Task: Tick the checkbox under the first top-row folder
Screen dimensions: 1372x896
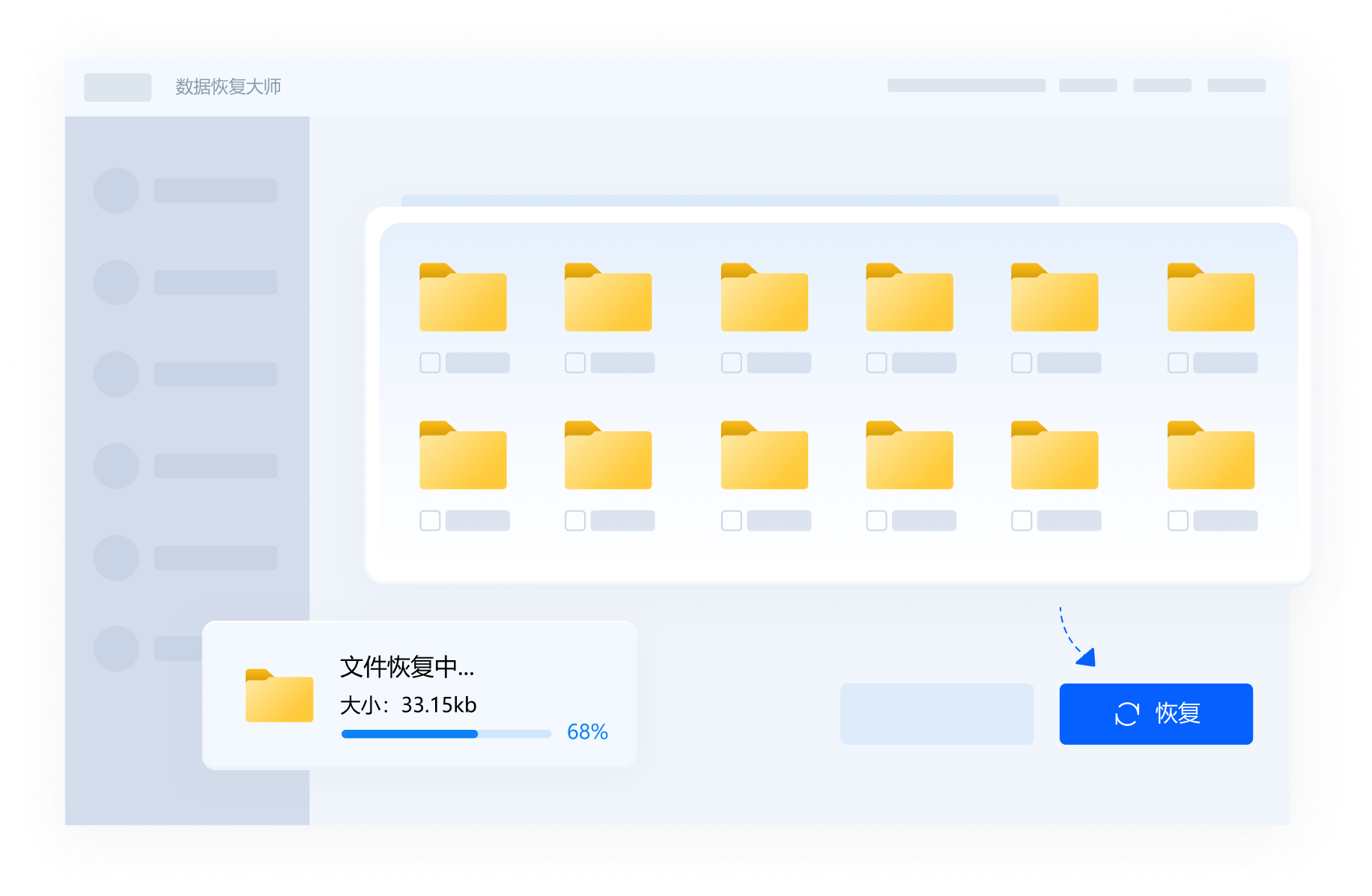Action: coord(430,363)
